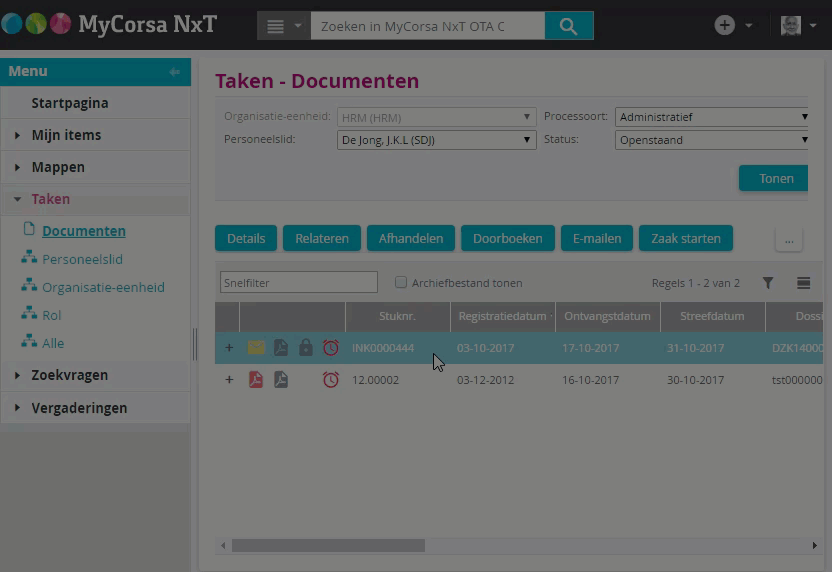
Task: Open the Documenten link under Taken
Action: (x=84, y=231)
